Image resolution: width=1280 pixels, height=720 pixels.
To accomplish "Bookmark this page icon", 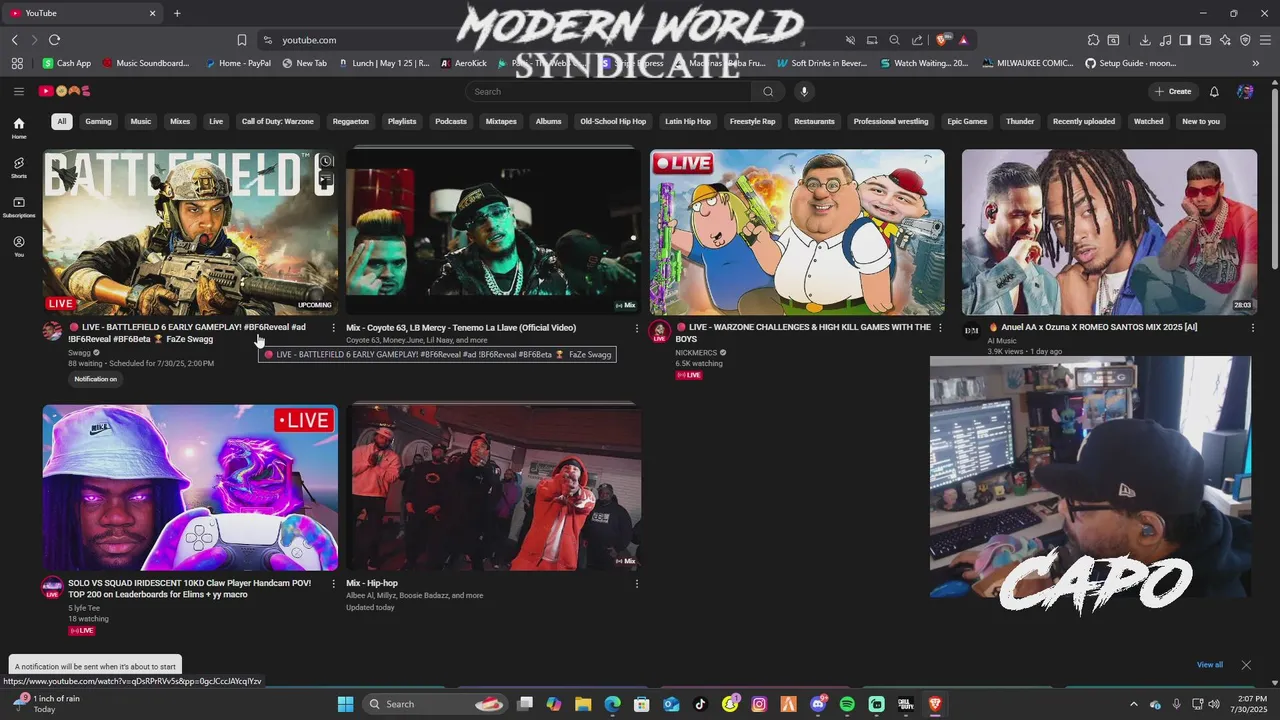I will pos(242,40).
